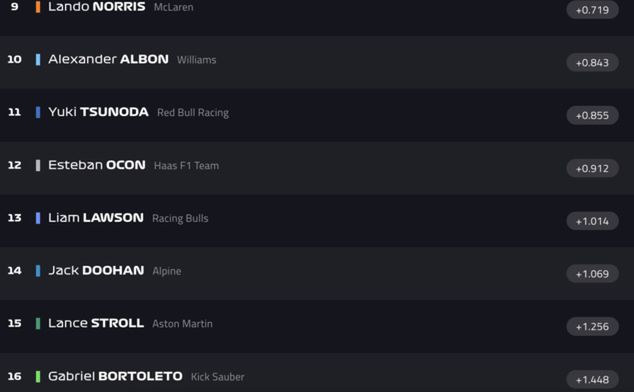Viewport: 634px width, 392px height.
Task: Open Liam LAWSON driver entry
Action: pos(317,220)
